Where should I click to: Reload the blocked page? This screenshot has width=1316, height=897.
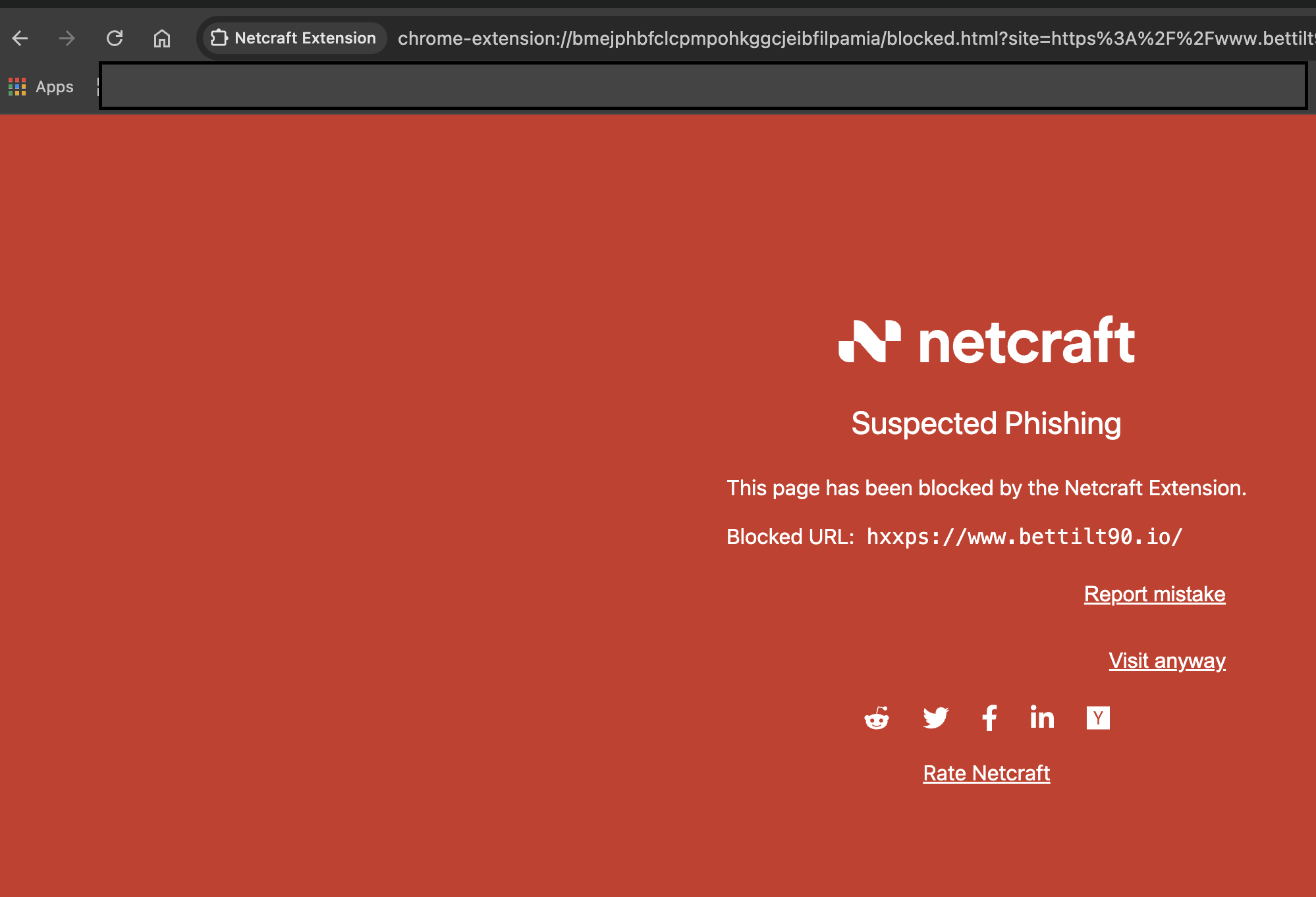(x=115, y=38)
